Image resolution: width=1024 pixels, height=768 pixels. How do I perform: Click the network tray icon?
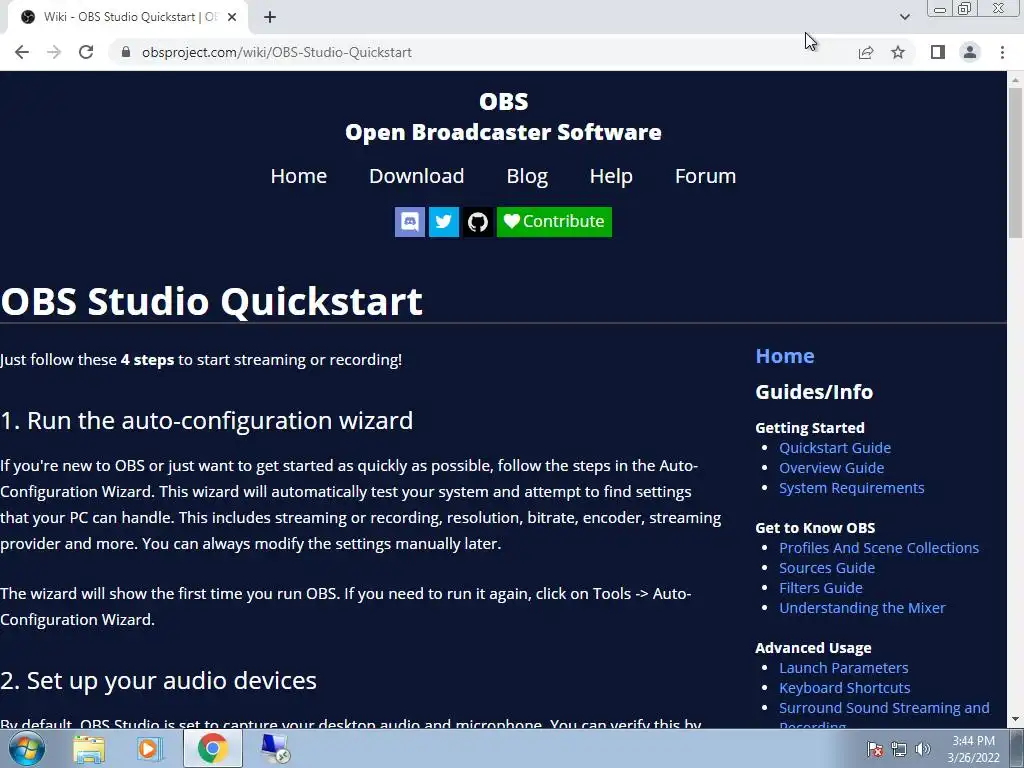pos(899,749)
